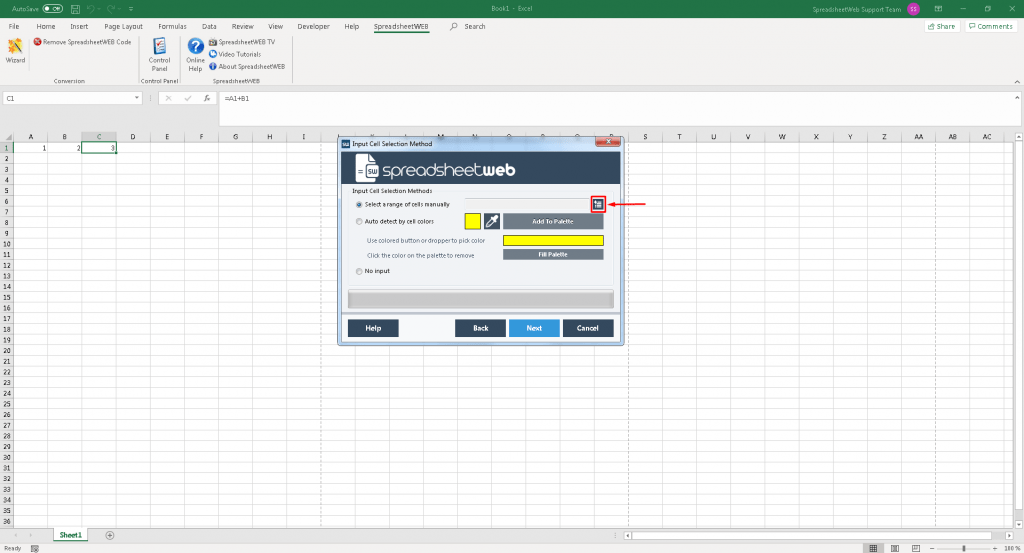1024x553 pixels.
Task: Click the Save icon in title bar
Action: click(75, 9)
